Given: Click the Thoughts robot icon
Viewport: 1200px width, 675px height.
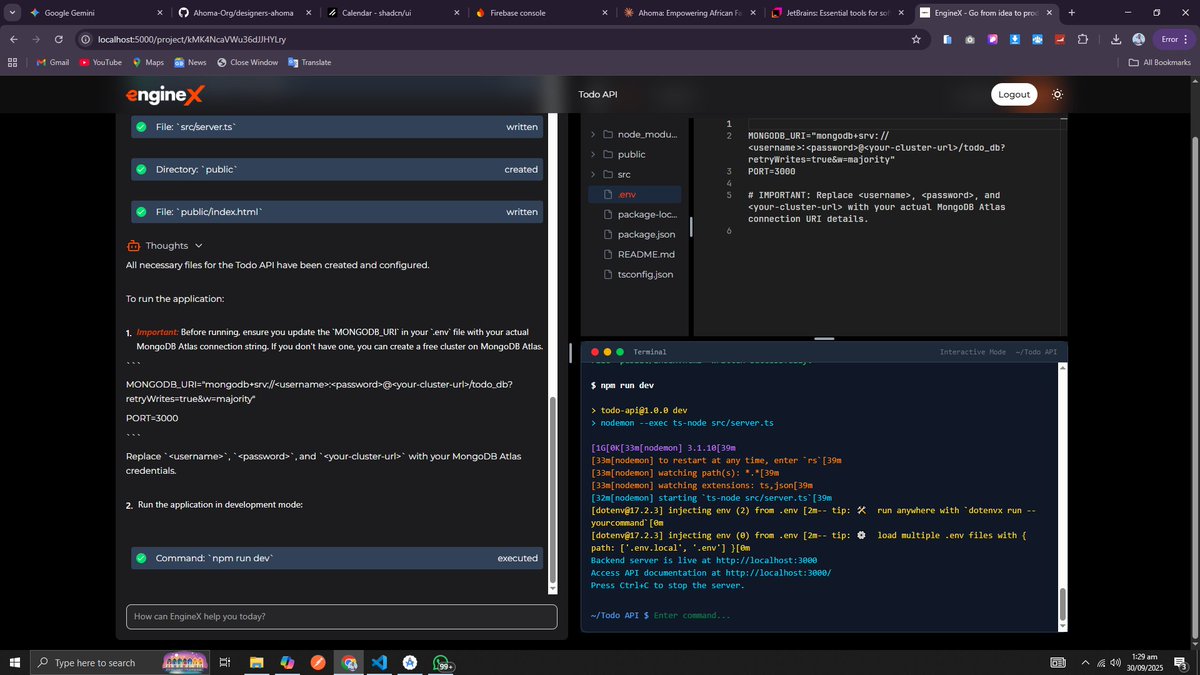Looking at the screenshot, I should tap(133, 245).
